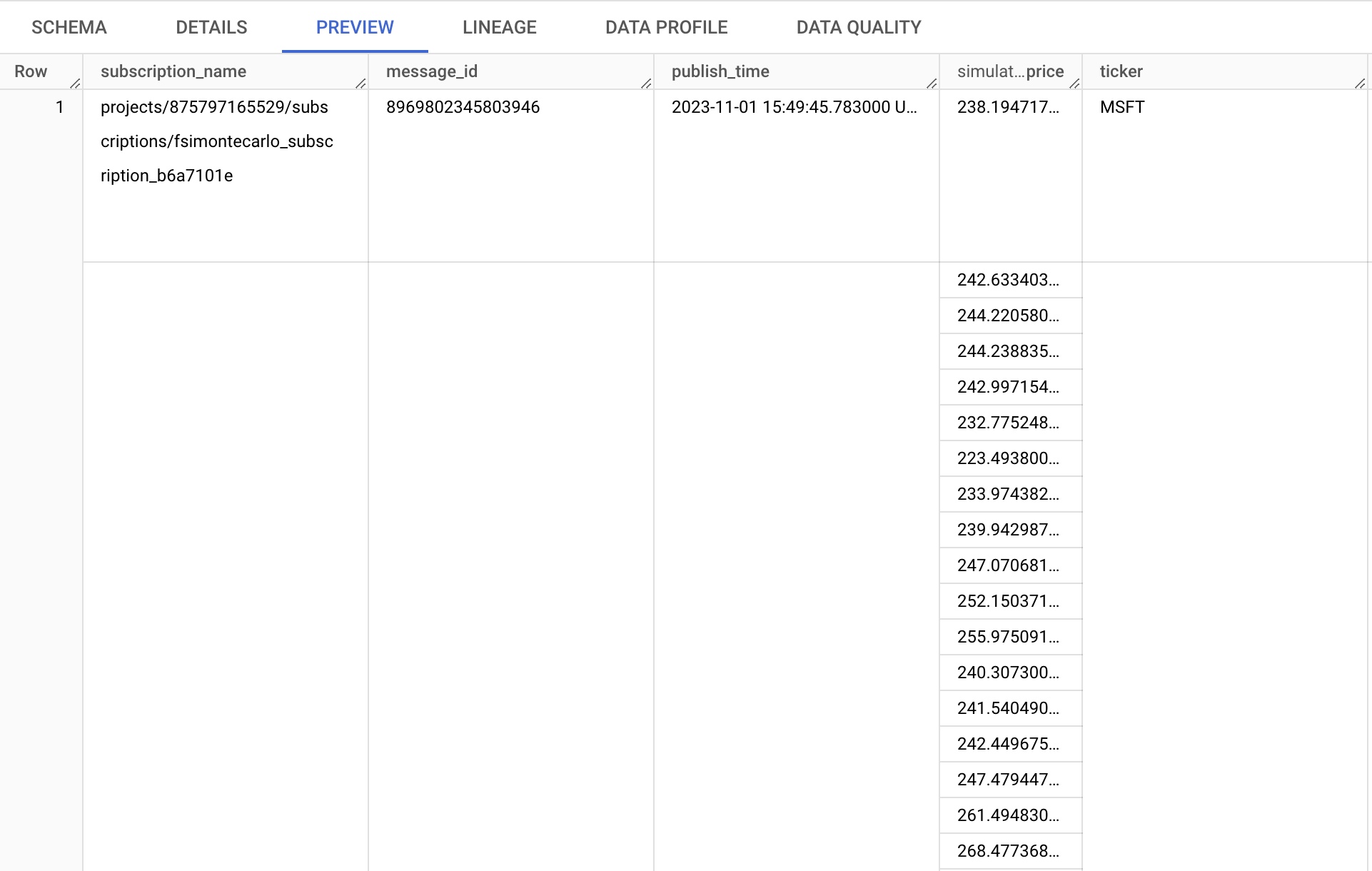This screenshot has height=871, width=1372.
Task: Click message_id column resize handle
Action: click(646, 84)
